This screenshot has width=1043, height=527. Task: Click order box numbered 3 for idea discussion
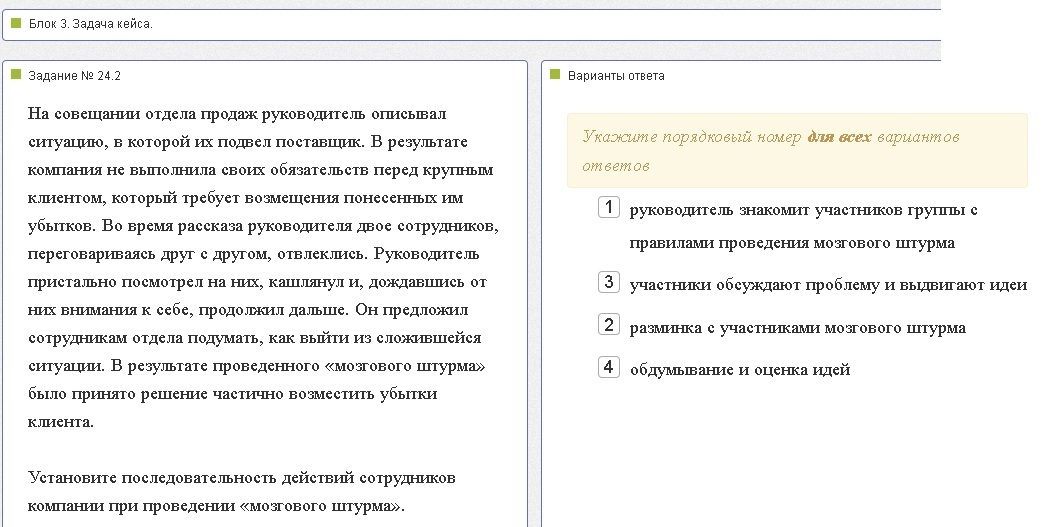[x=609, y=282]
